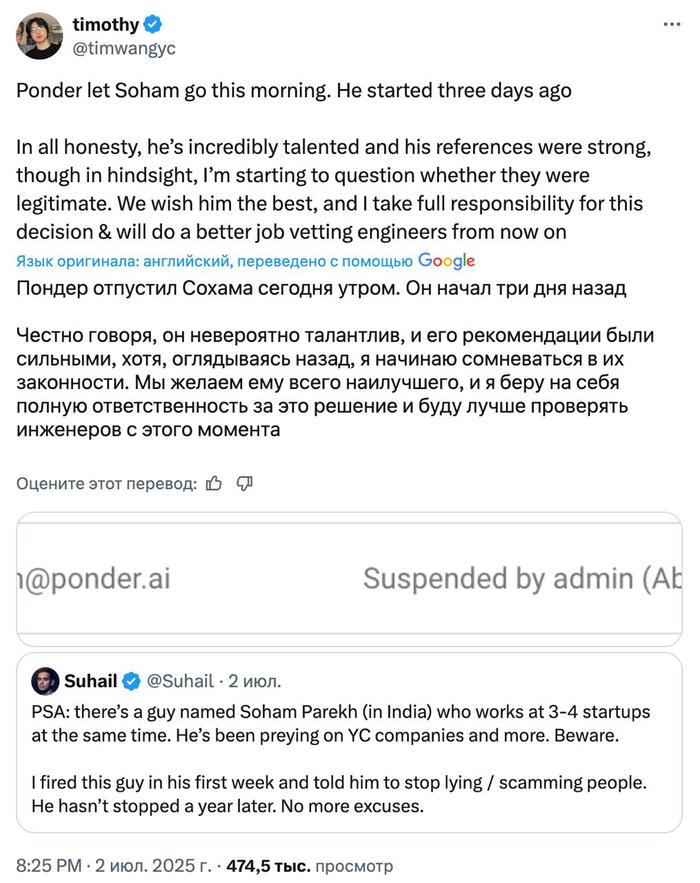Click Suhail's blue verified badge
The width and height of the screenshot is (700, 883).
131,681
